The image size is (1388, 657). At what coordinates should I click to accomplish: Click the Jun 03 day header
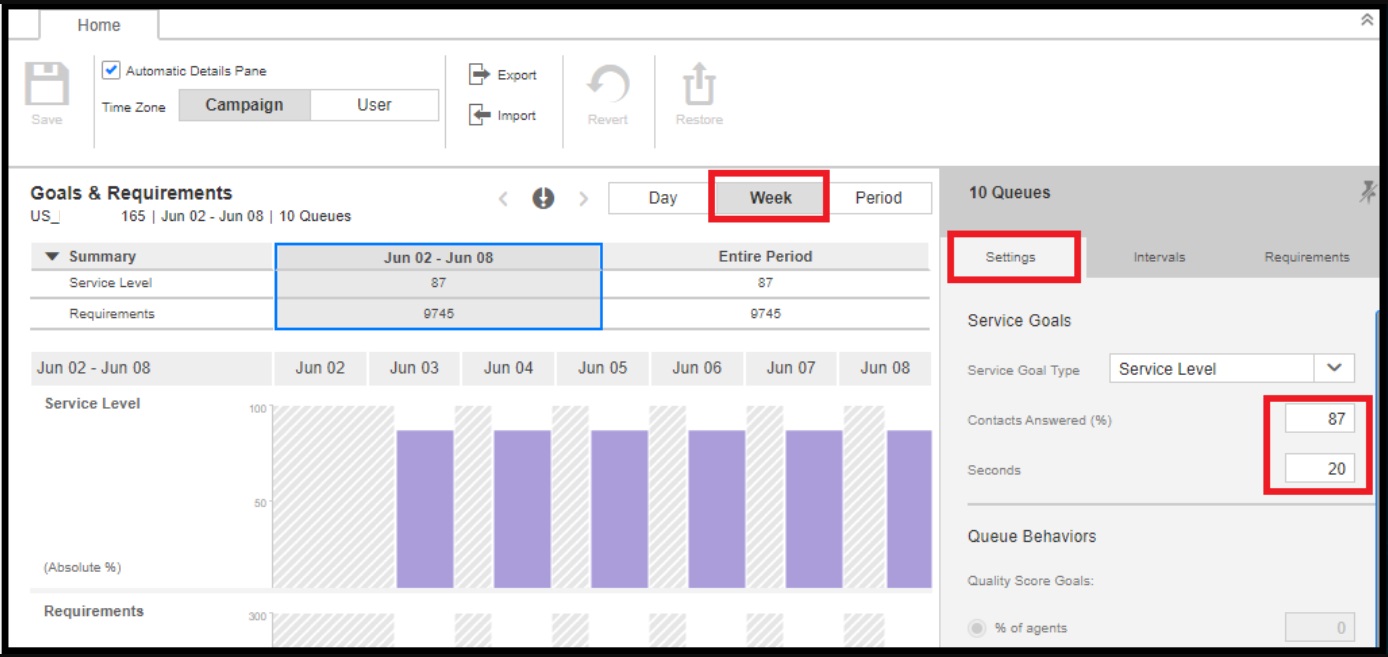(414, 368)
